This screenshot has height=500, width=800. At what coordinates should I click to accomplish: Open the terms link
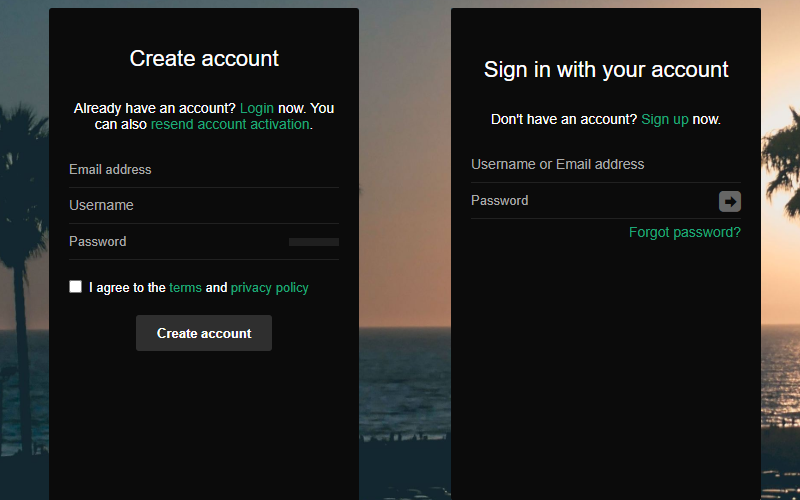coord(185,288)
